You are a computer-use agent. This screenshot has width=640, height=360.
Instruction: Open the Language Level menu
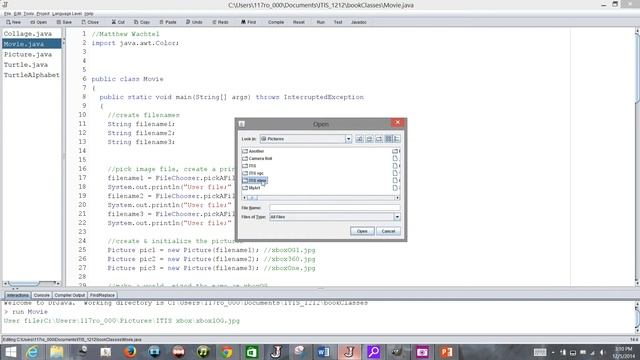(67, 13)
